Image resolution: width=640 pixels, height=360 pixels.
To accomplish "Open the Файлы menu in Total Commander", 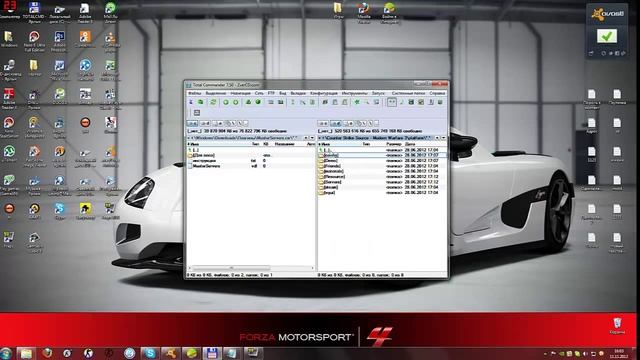I will coord(195,93).
